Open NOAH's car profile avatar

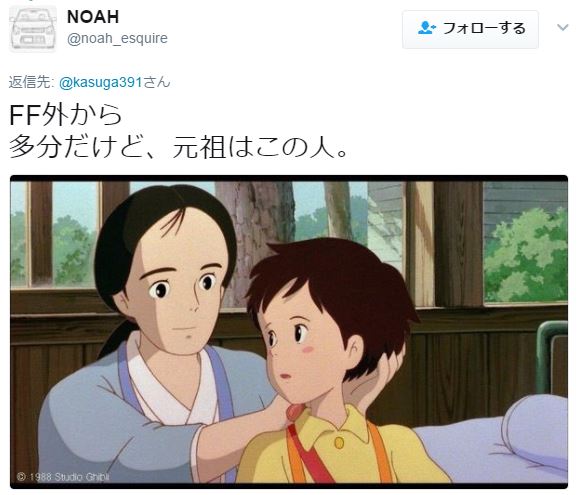click(33, 29)
